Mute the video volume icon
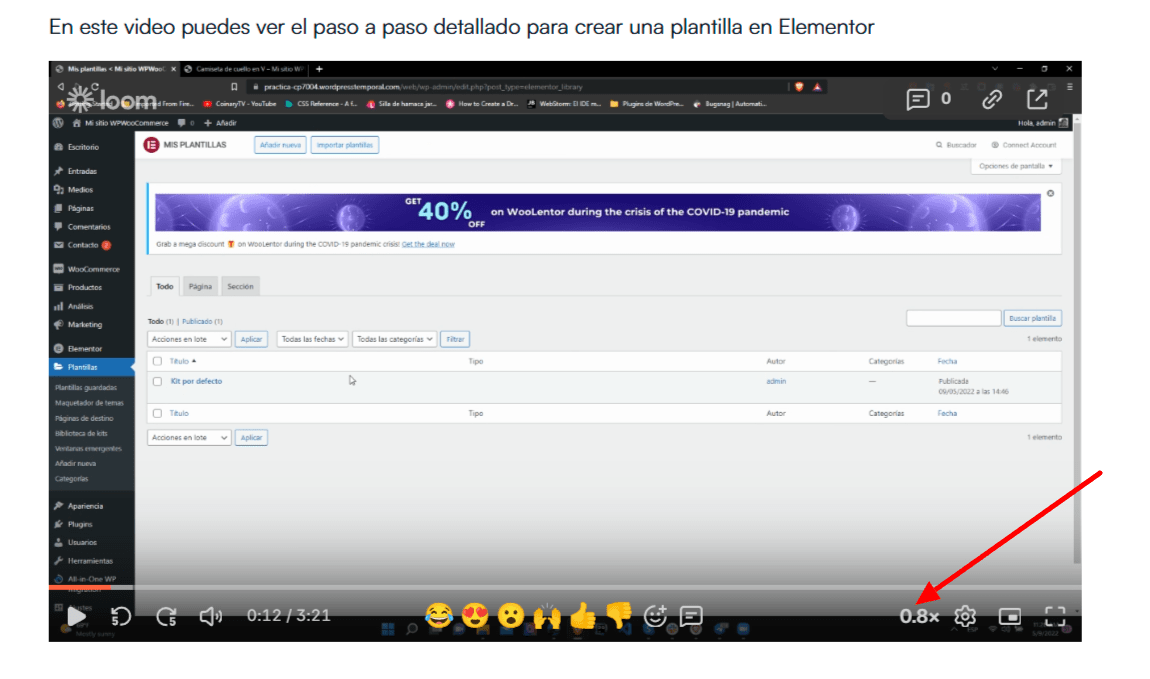 (x=211, y=616)
